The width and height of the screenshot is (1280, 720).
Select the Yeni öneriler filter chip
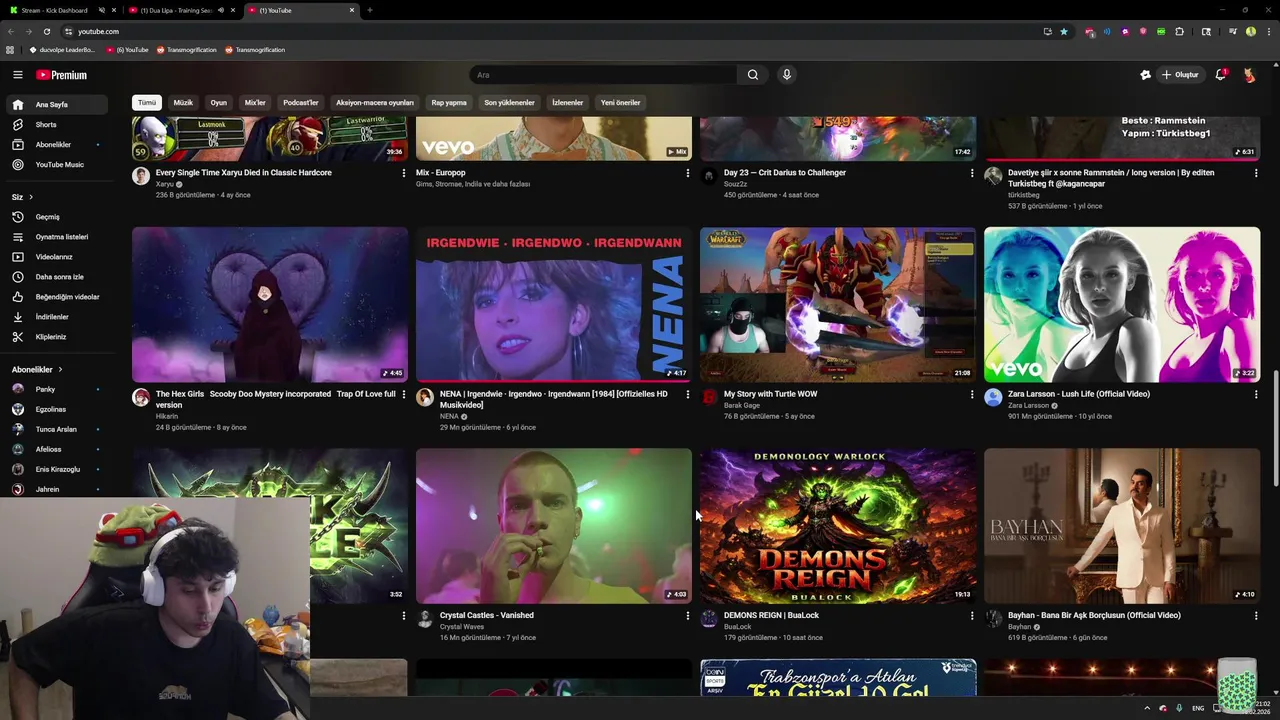click(x=620, y=103)
